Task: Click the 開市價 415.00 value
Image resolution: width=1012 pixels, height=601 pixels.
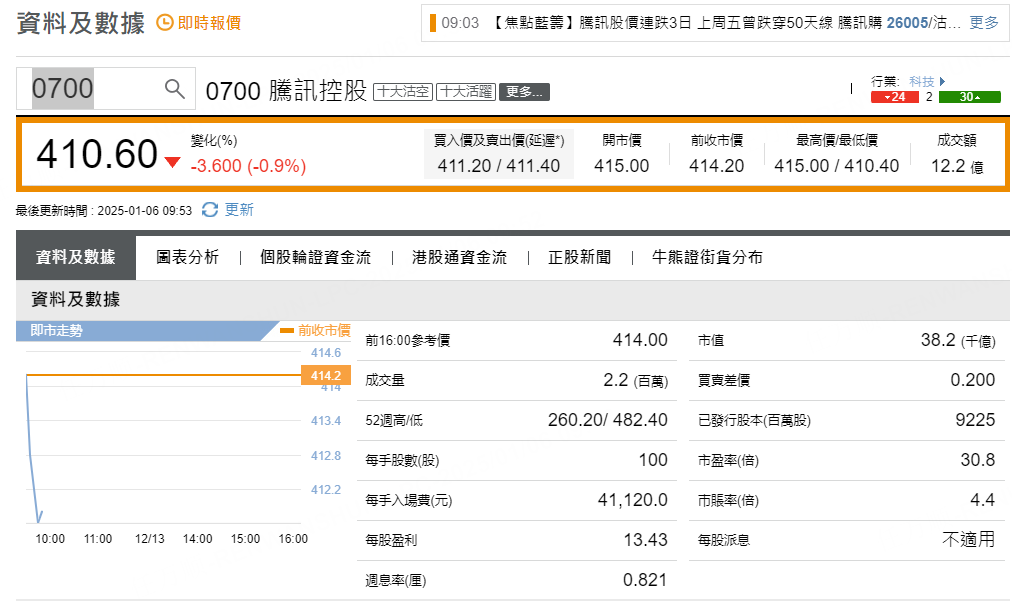Action: [622, 166]
